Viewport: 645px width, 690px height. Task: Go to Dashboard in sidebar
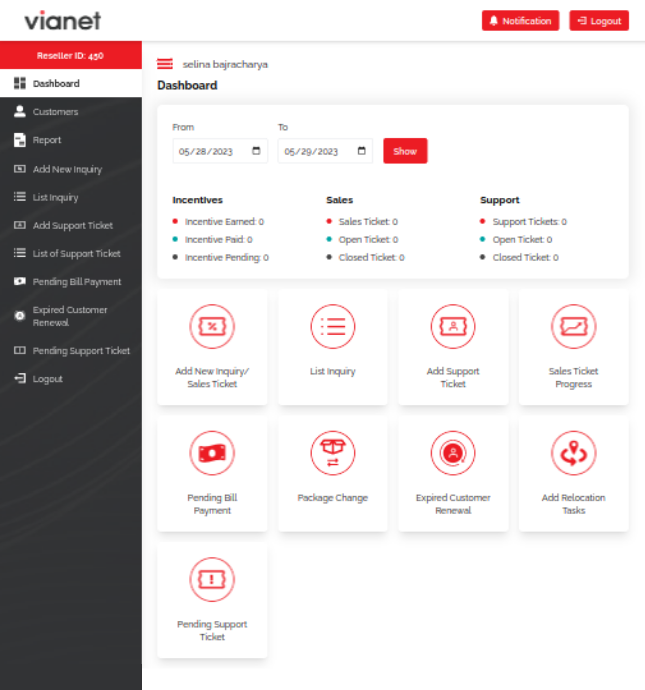point(71,83)
